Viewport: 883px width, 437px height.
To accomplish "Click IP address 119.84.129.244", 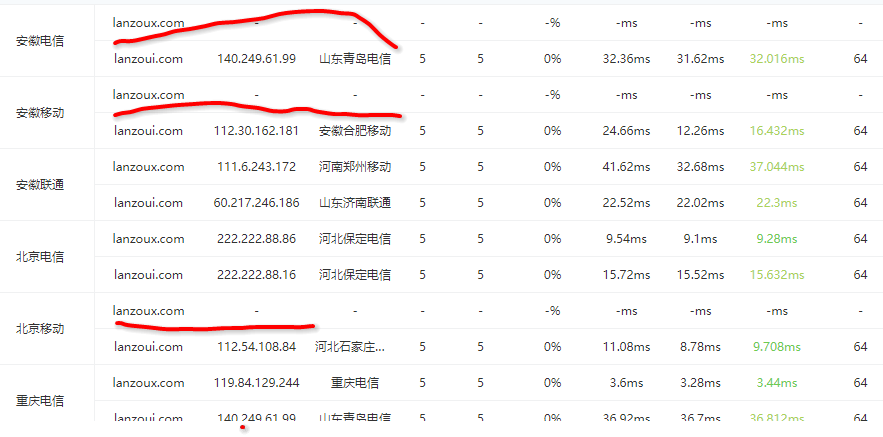I will [257, 383].
